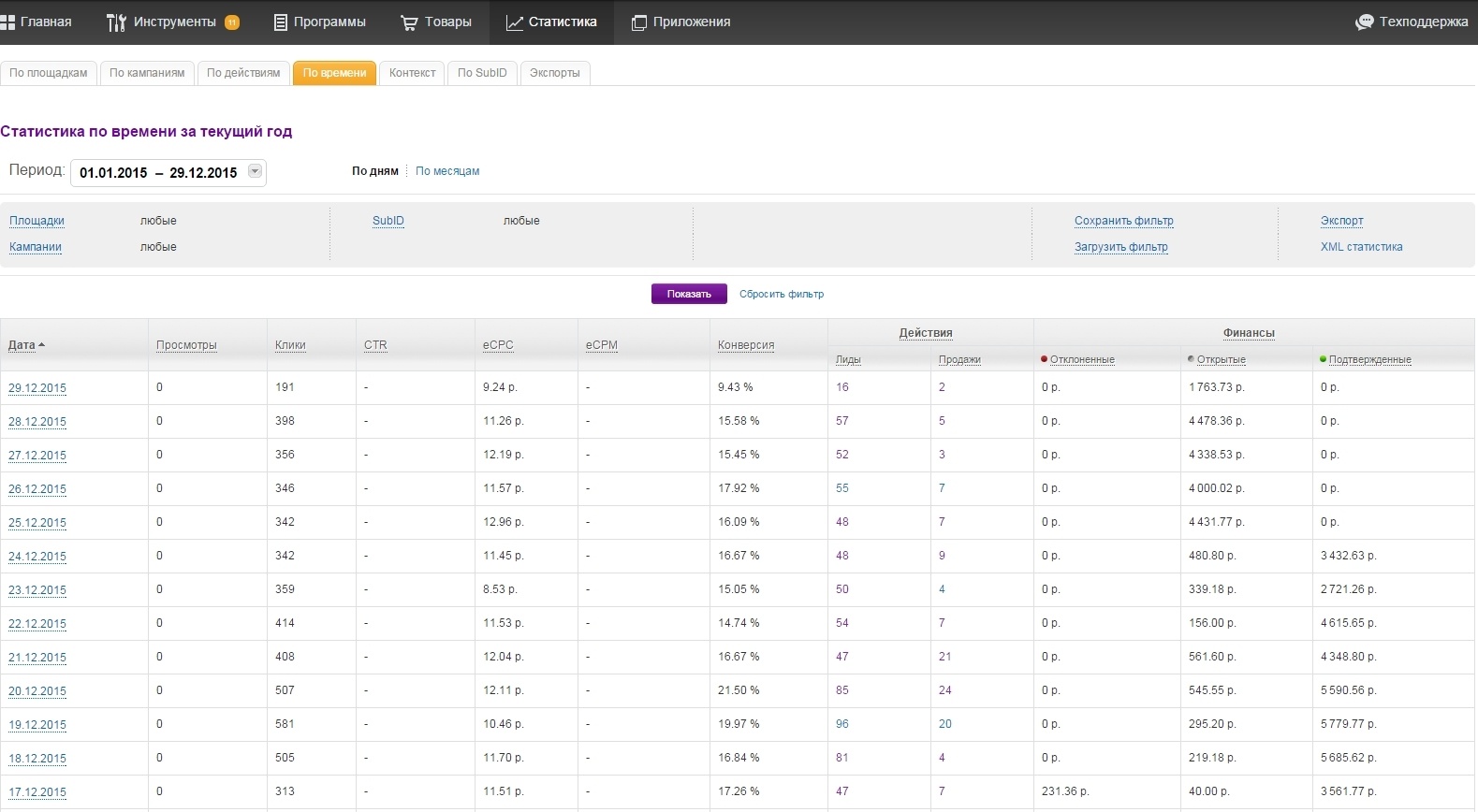Switch to По действиям tab

point(243,73)
